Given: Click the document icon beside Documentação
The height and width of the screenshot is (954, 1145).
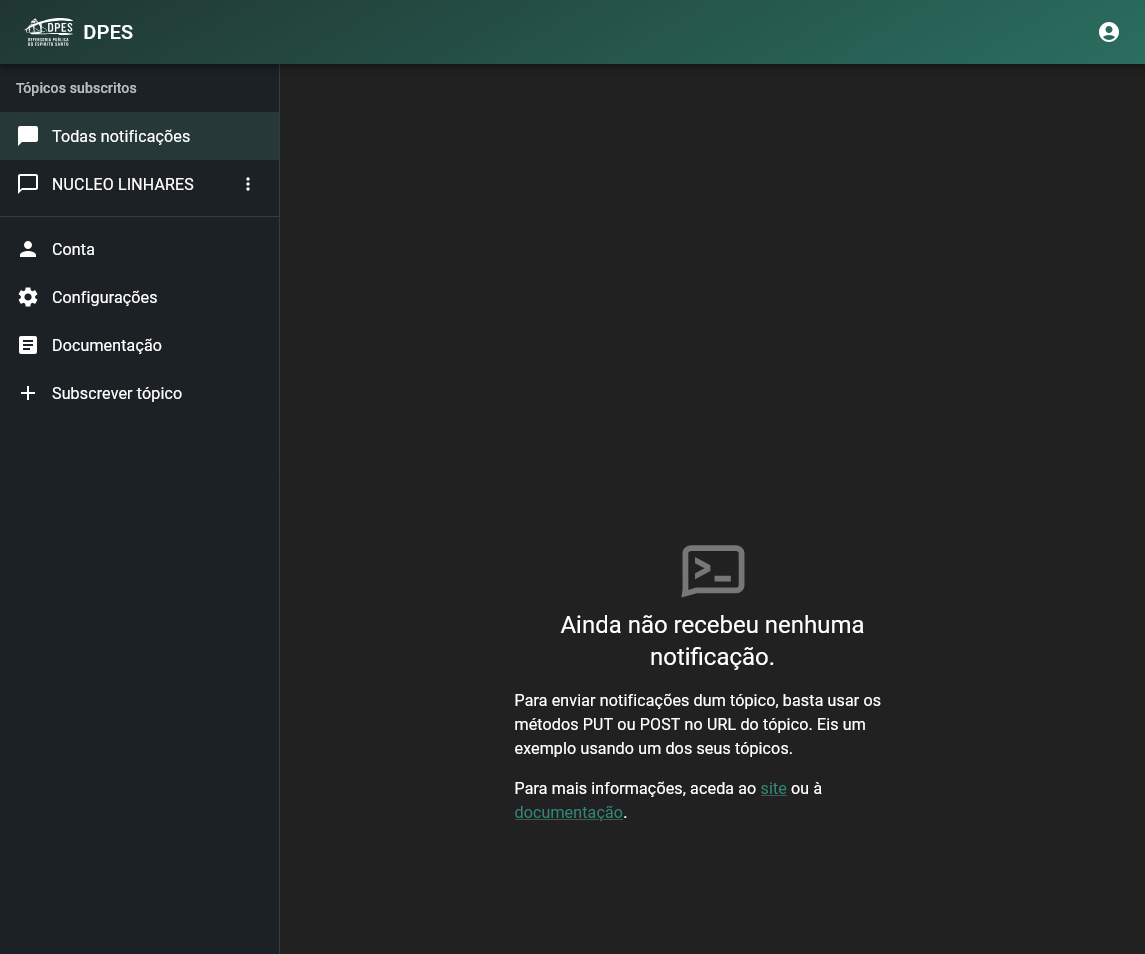Looking at the screenshot, I should (28, 346).
